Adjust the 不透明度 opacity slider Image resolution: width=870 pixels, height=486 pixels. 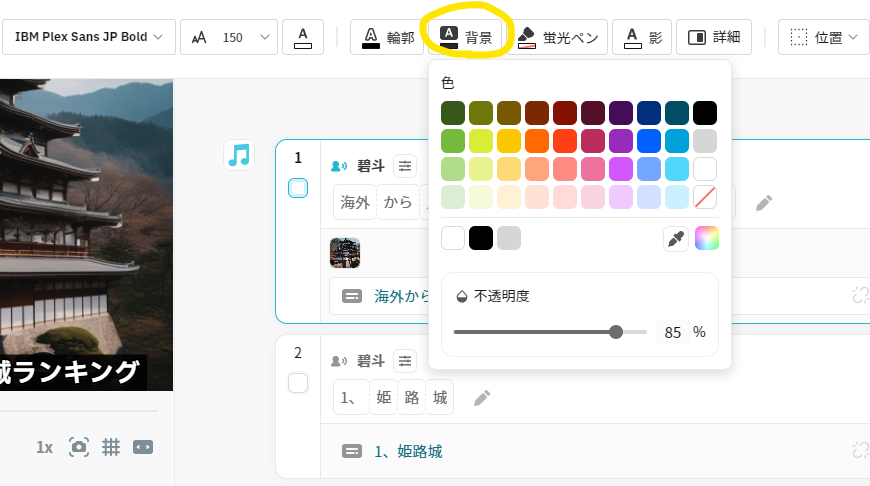tap(616, 332)
